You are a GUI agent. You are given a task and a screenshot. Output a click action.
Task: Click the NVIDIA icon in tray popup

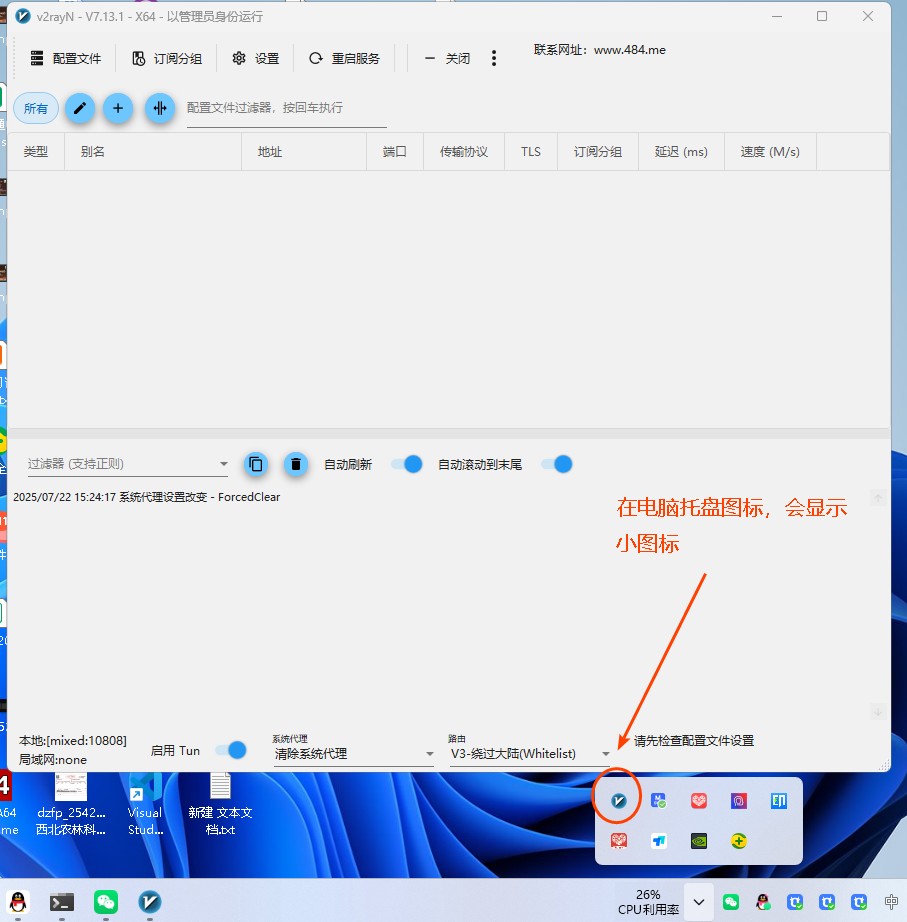tap(699, 841)
